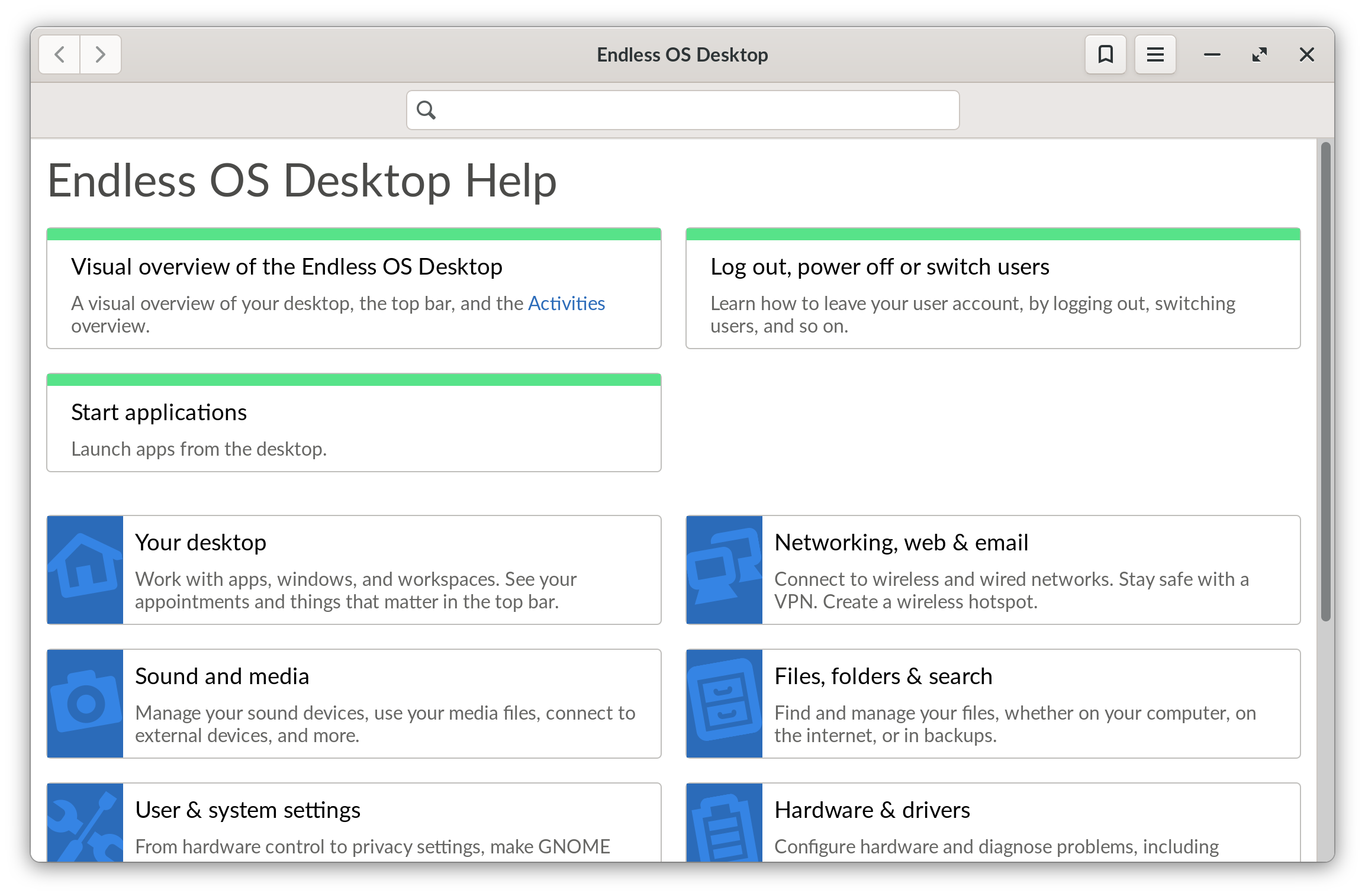Maximize the help window
The height and width of the screenshot is (896, 1365).
[x=1259, y=54]
